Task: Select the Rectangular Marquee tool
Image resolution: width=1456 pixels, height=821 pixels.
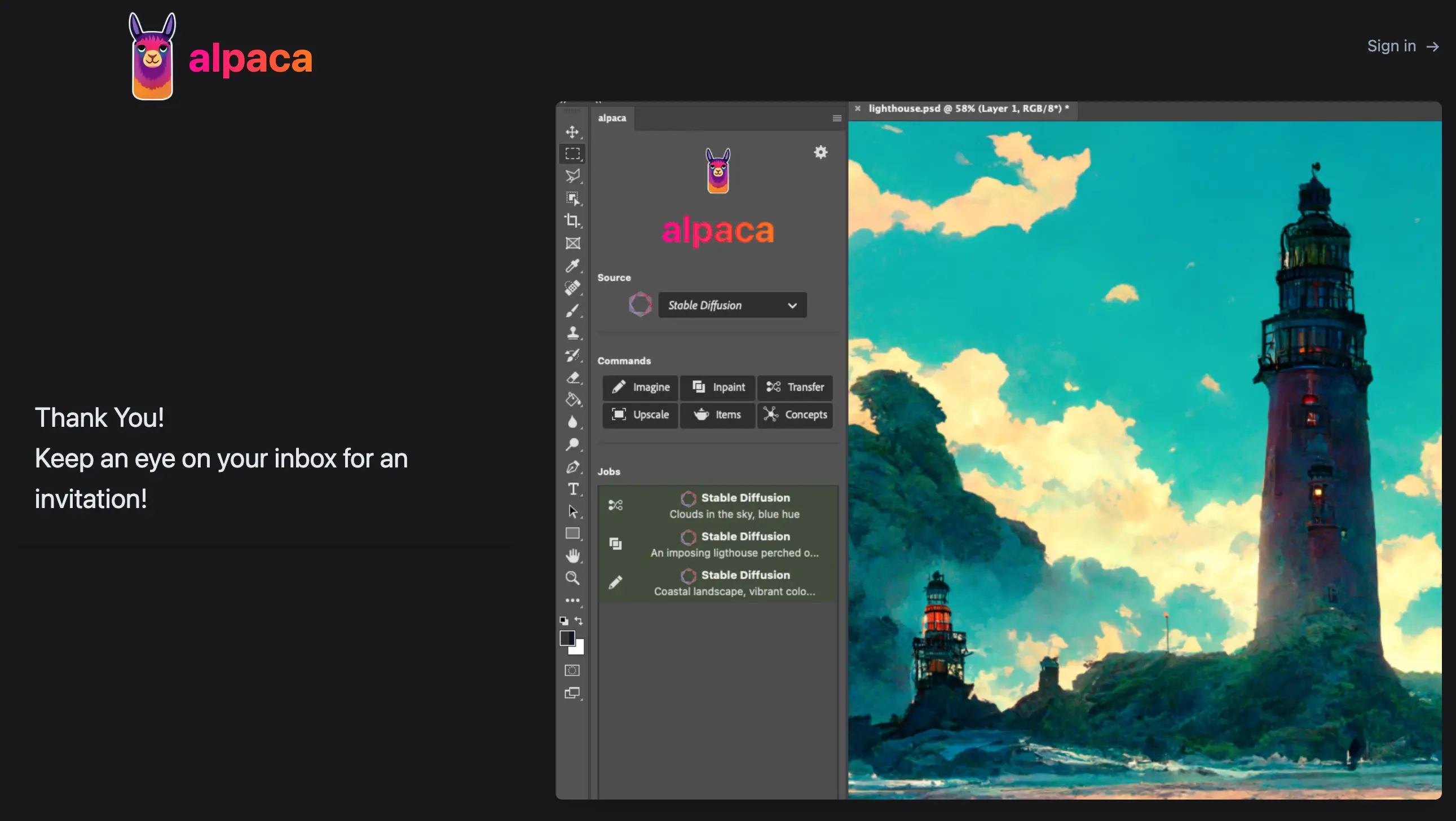Action: (572, 154)
